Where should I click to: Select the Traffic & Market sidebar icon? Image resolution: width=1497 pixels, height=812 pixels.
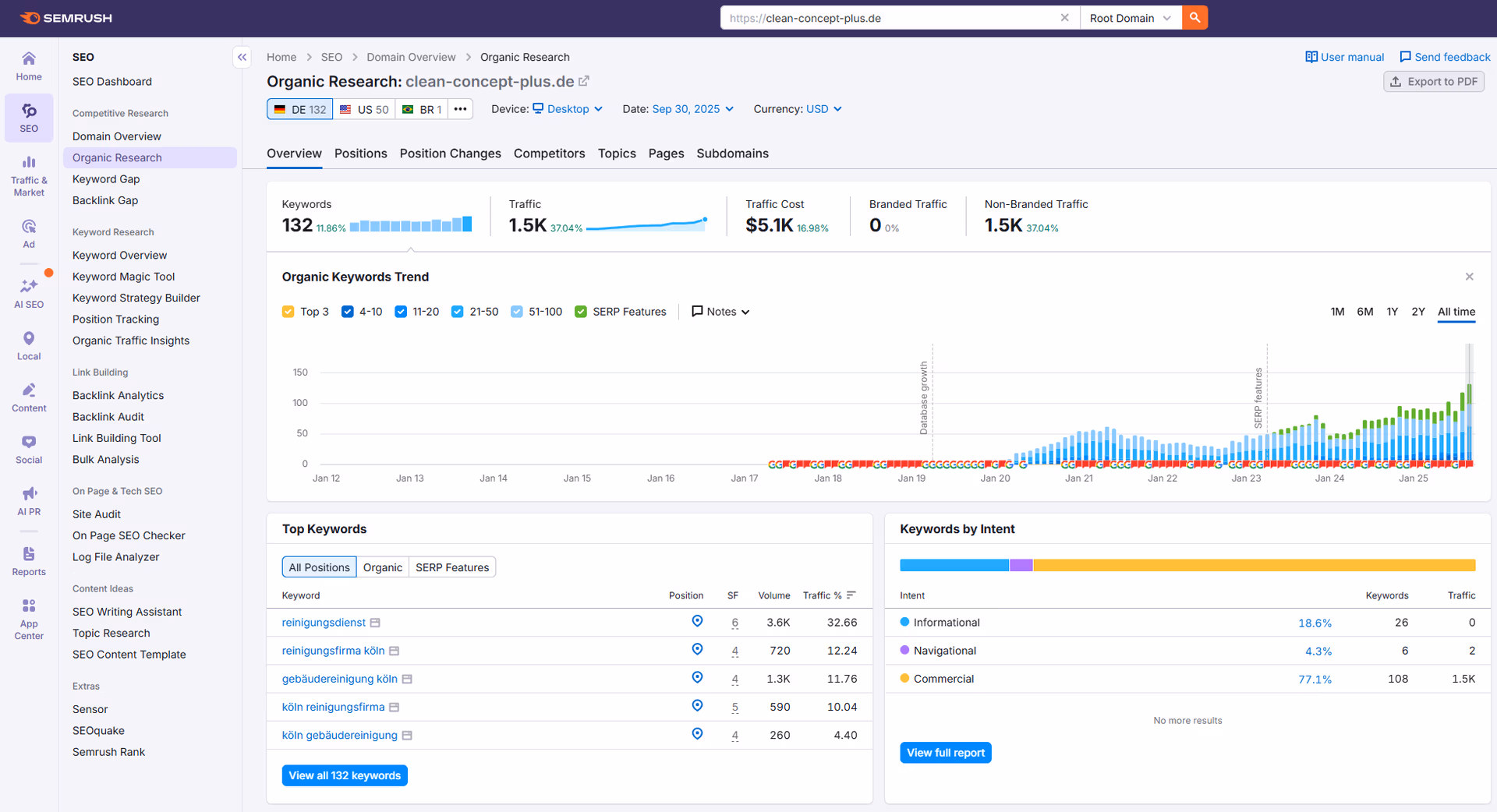[29, 173]
